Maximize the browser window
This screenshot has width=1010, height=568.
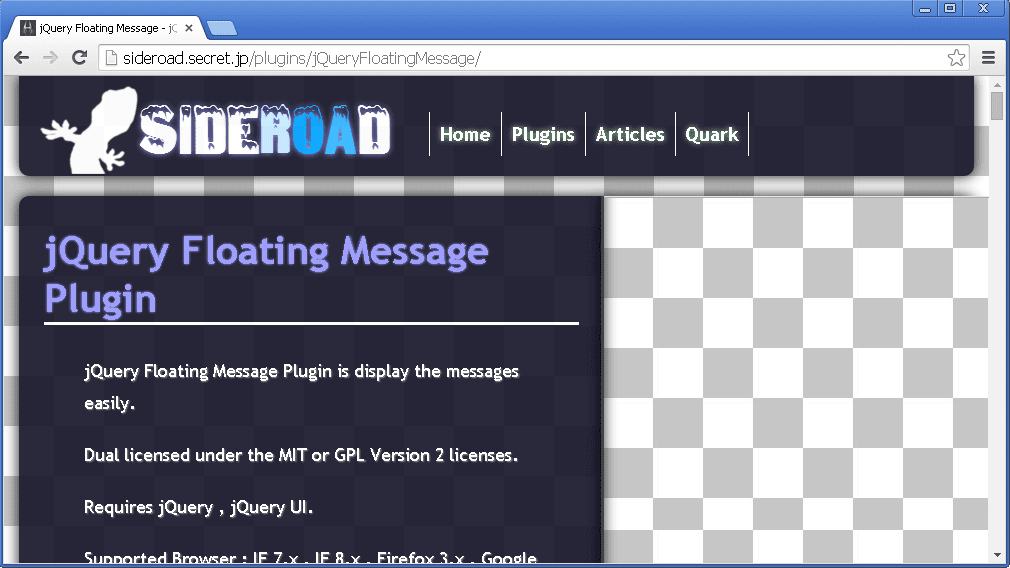949,8
